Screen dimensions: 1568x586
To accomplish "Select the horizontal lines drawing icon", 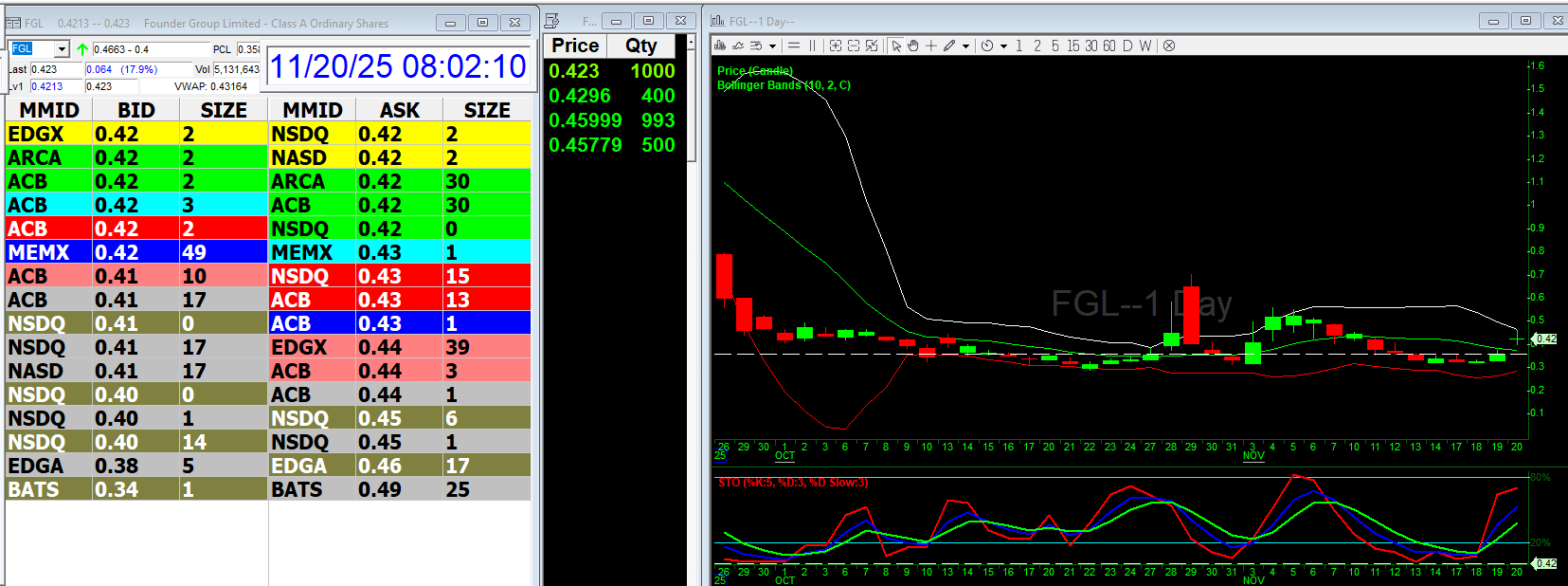I will (x=794, y=46).
